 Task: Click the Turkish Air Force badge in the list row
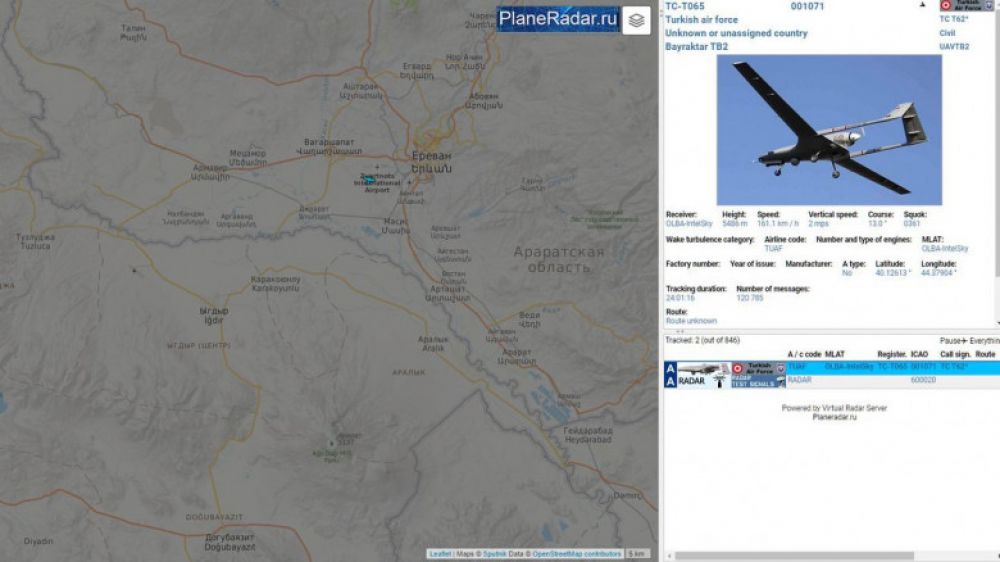click(x=758, y=368)
